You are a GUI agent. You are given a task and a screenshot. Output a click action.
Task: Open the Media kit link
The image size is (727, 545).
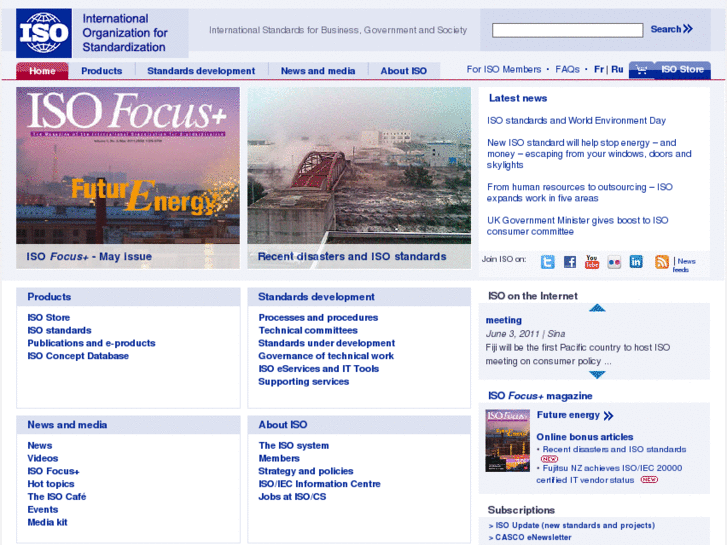[47, 522]
